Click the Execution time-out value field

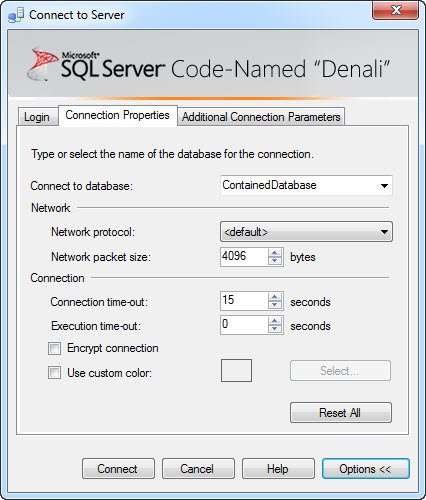[x=244, y=325]
